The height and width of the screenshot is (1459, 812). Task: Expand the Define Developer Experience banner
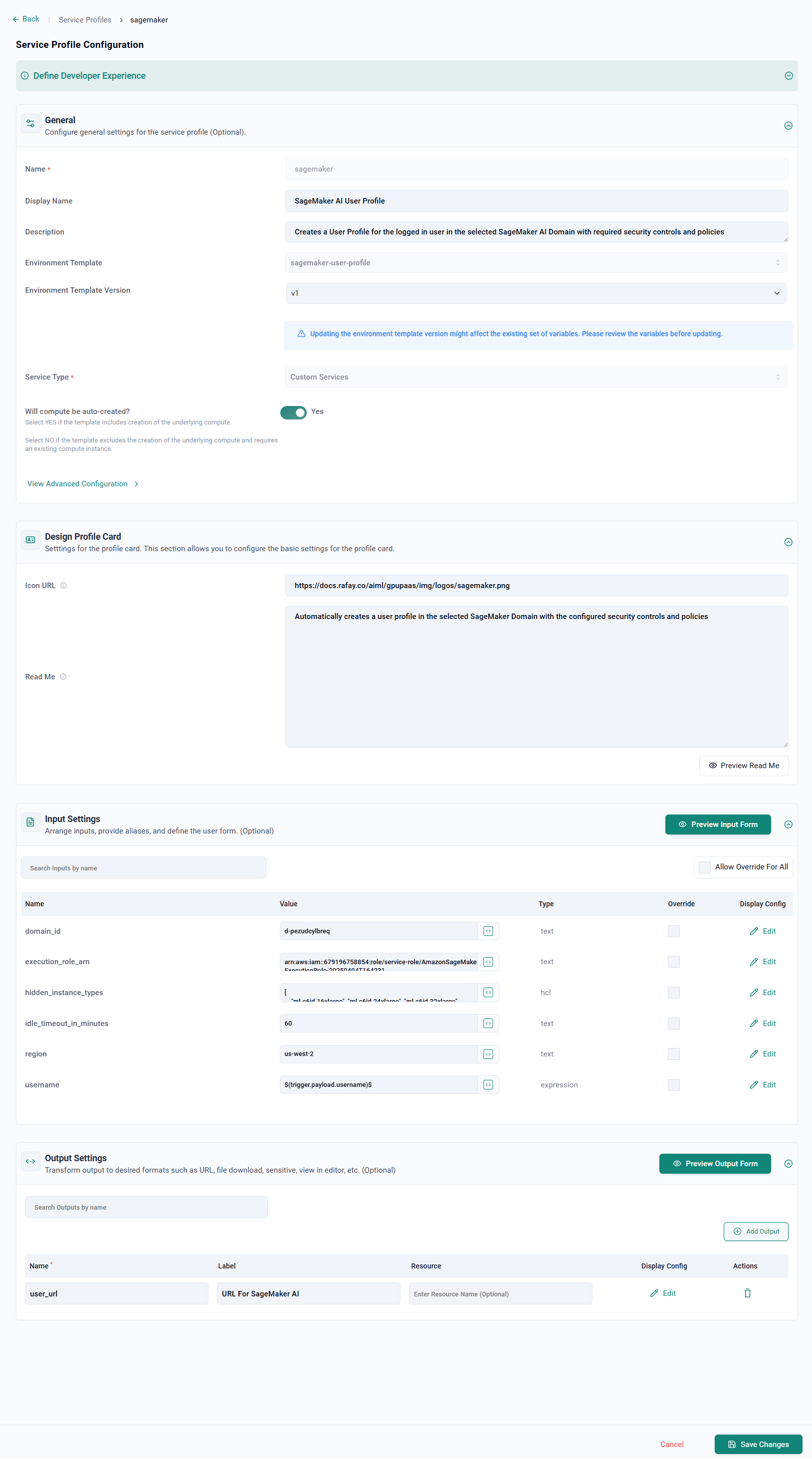(x=788, y=76)
